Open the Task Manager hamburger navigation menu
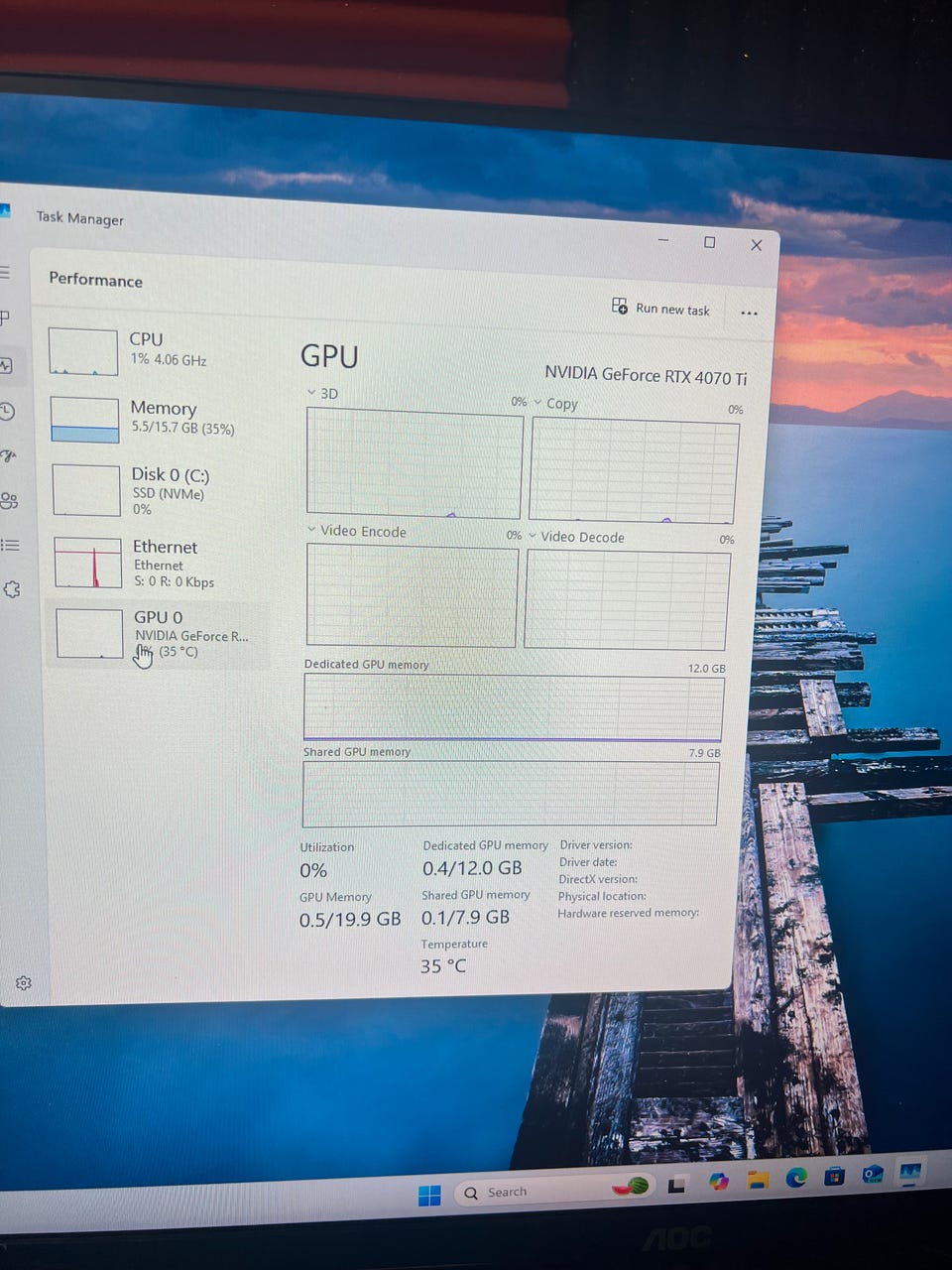 click(4, 272)
